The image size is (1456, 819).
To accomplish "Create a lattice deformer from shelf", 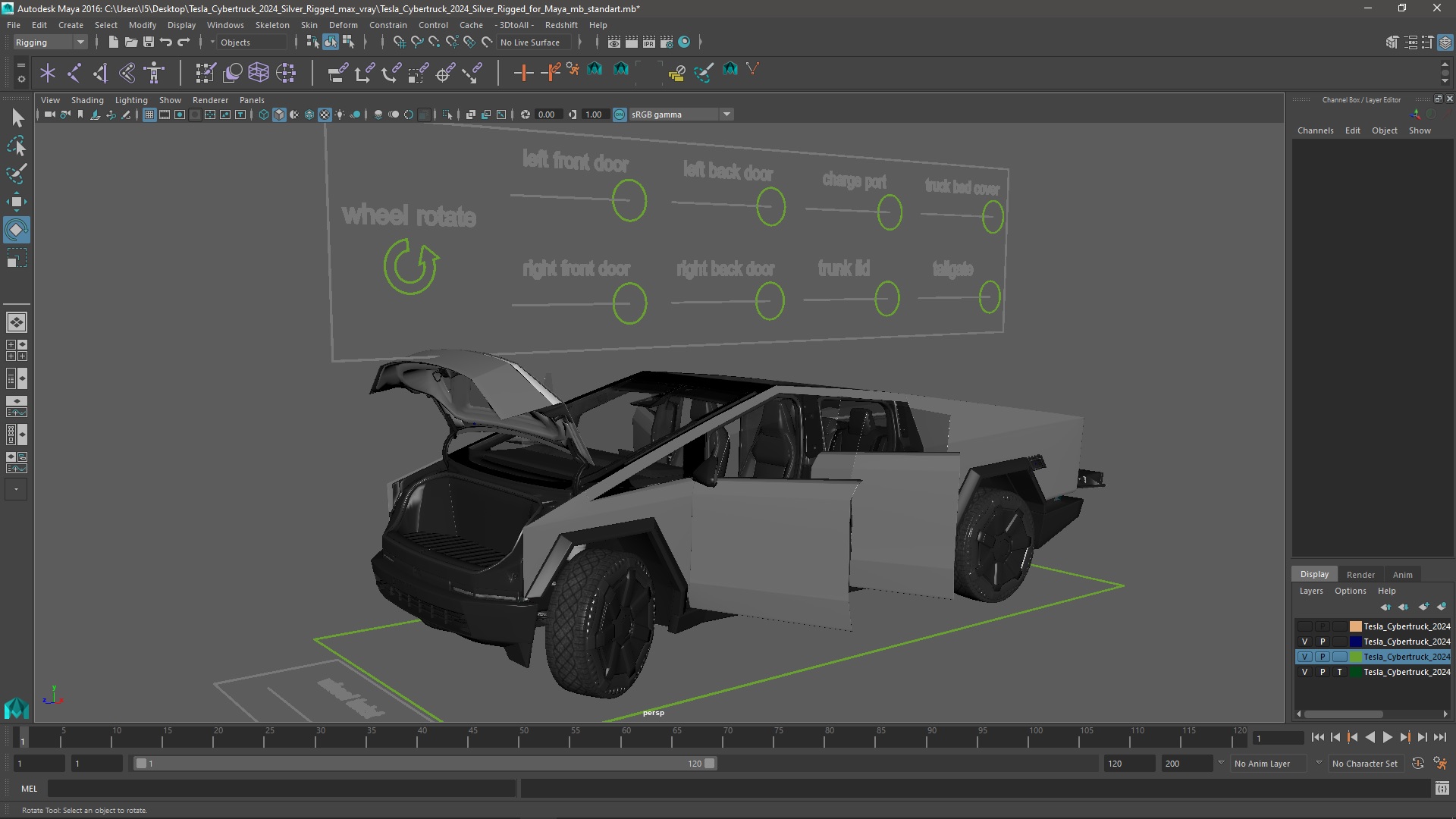I will (x=259, y=73).
